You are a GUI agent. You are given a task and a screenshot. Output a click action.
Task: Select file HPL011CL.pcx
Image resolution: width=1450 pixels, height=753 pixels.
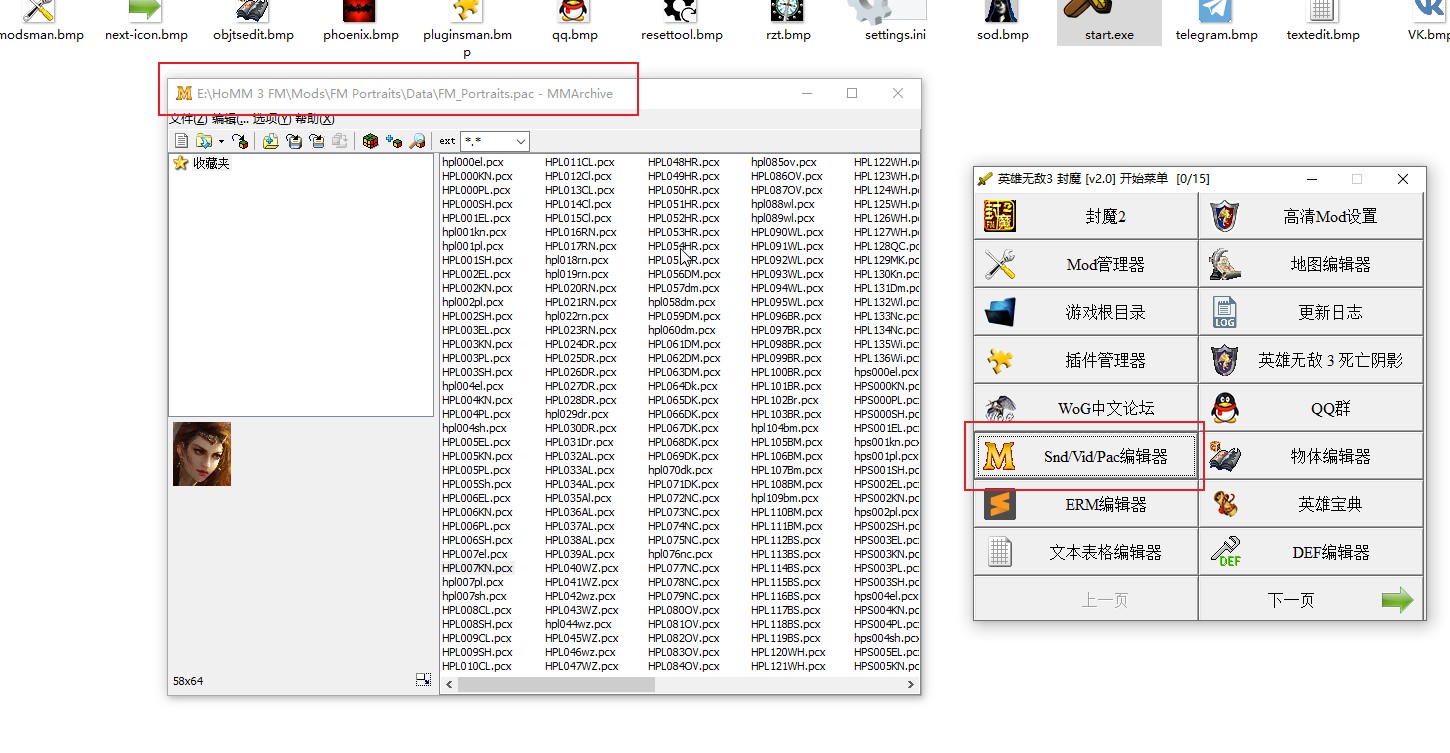[580, 162]
